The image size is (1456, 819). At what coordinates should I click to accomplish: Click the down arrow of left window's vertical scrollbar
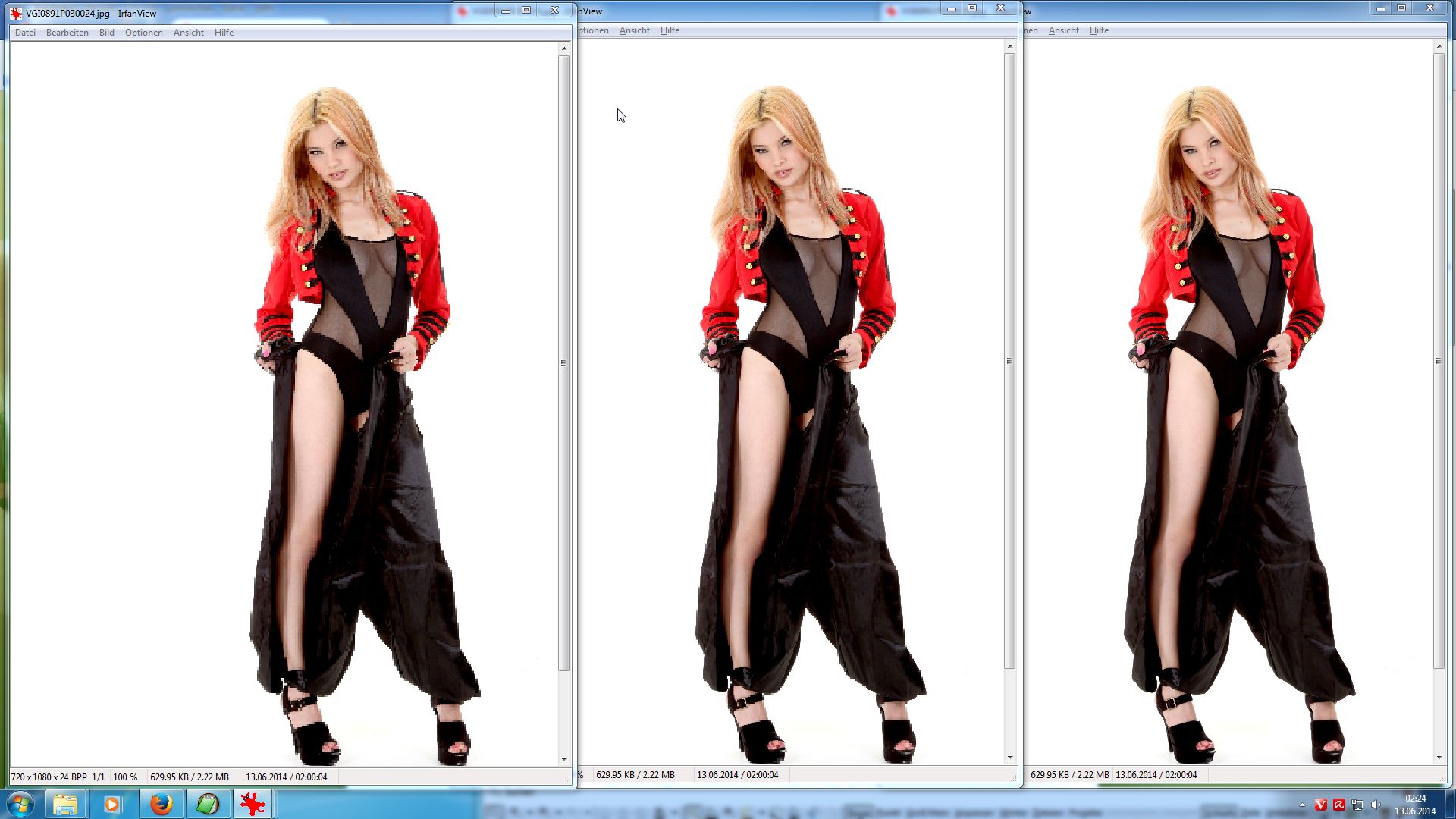(x=563, y=759)
